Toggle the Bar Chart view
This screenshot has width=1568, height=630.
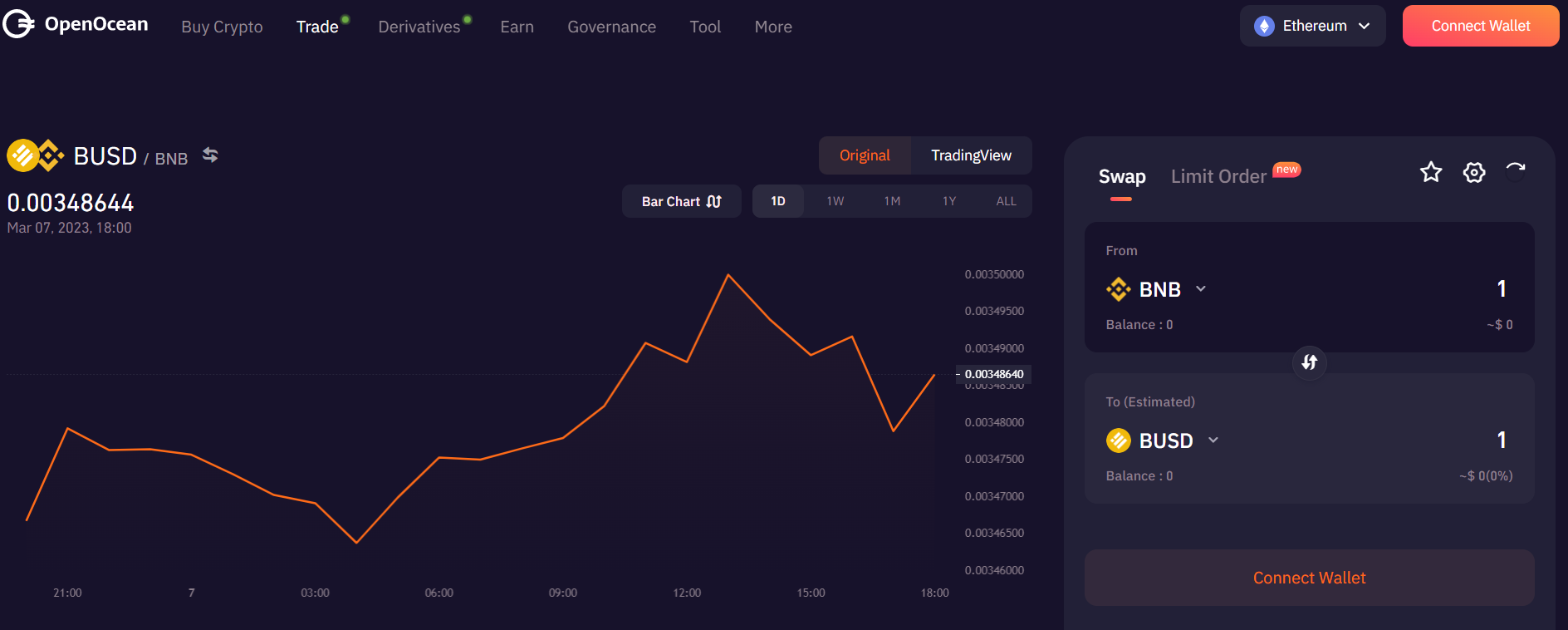(682, 201)
